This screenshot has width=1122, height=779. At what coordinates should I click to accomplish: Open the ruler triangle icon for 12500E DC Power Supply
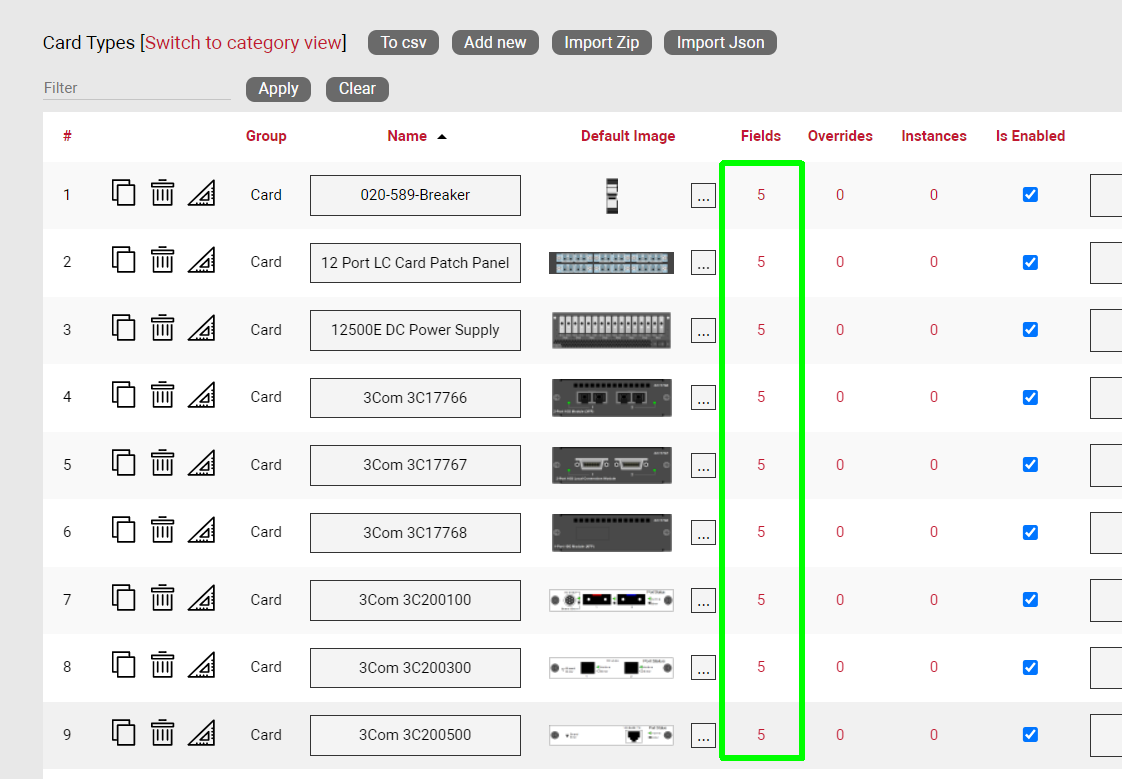[202, 329]
